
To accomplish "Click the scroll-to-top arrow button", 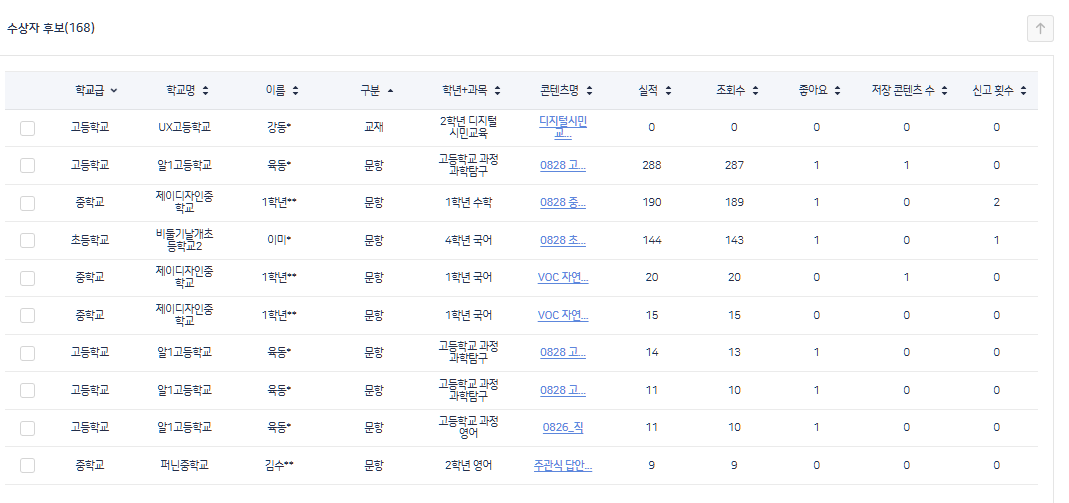I will pyautogui.click(x=1040, y=29).
